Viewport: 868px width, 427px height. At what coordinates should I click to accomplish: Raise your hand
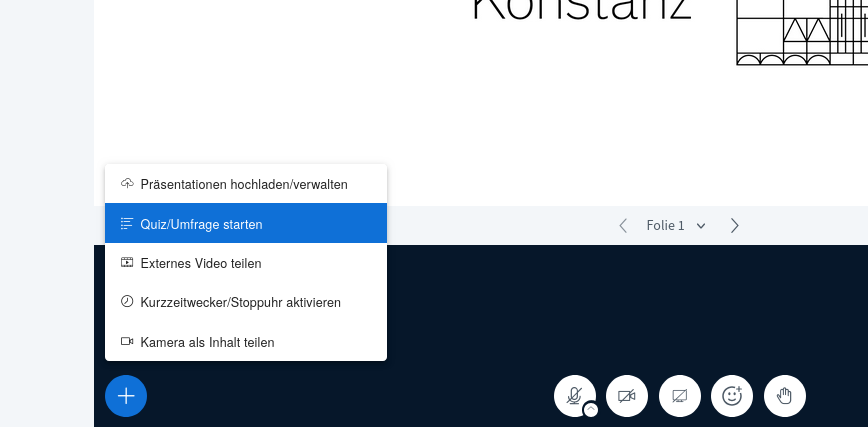pos(785,396)
